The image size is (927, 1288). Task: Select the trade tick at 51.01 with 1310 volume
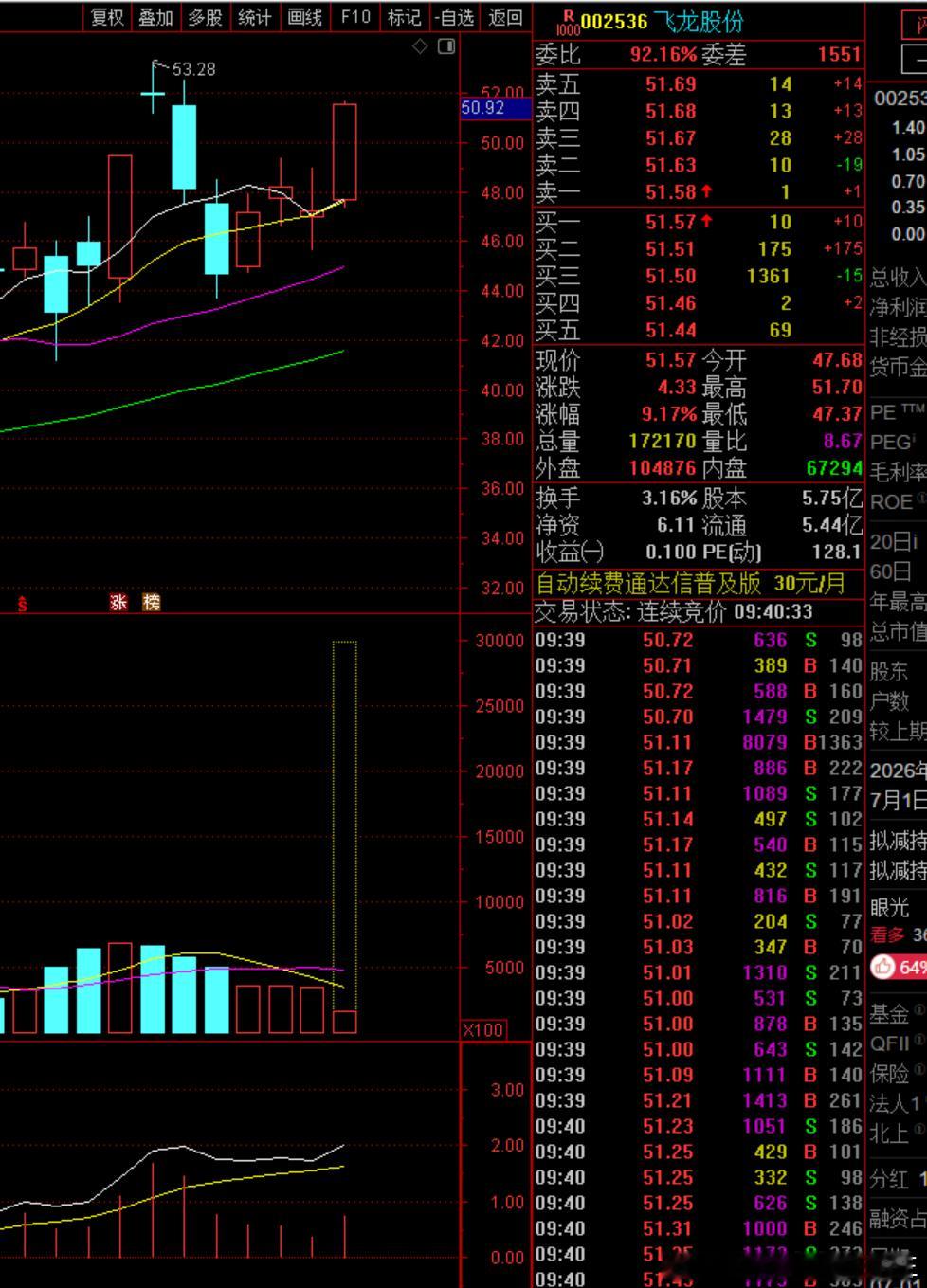point(700,972)
